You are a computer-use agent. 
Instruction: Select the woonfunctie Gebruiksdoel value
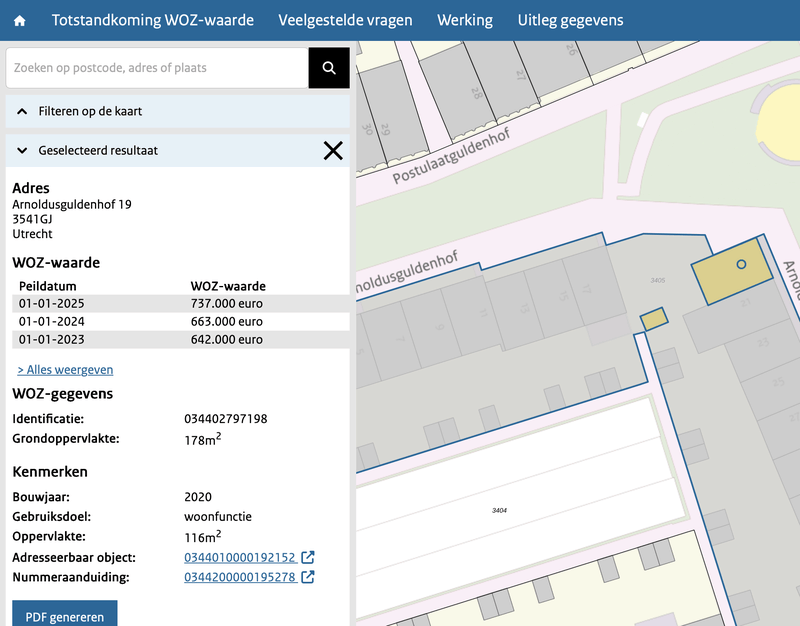(218, 517)
